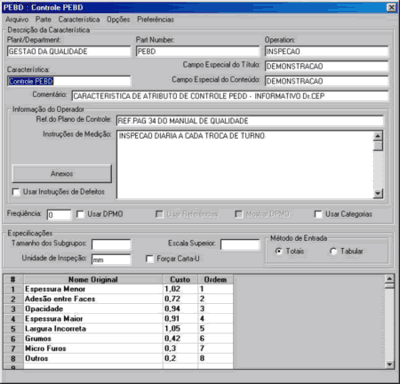Click the Part Number field
Image resolution: width=400 pixels, height=384 pixels.
(197, 51)
